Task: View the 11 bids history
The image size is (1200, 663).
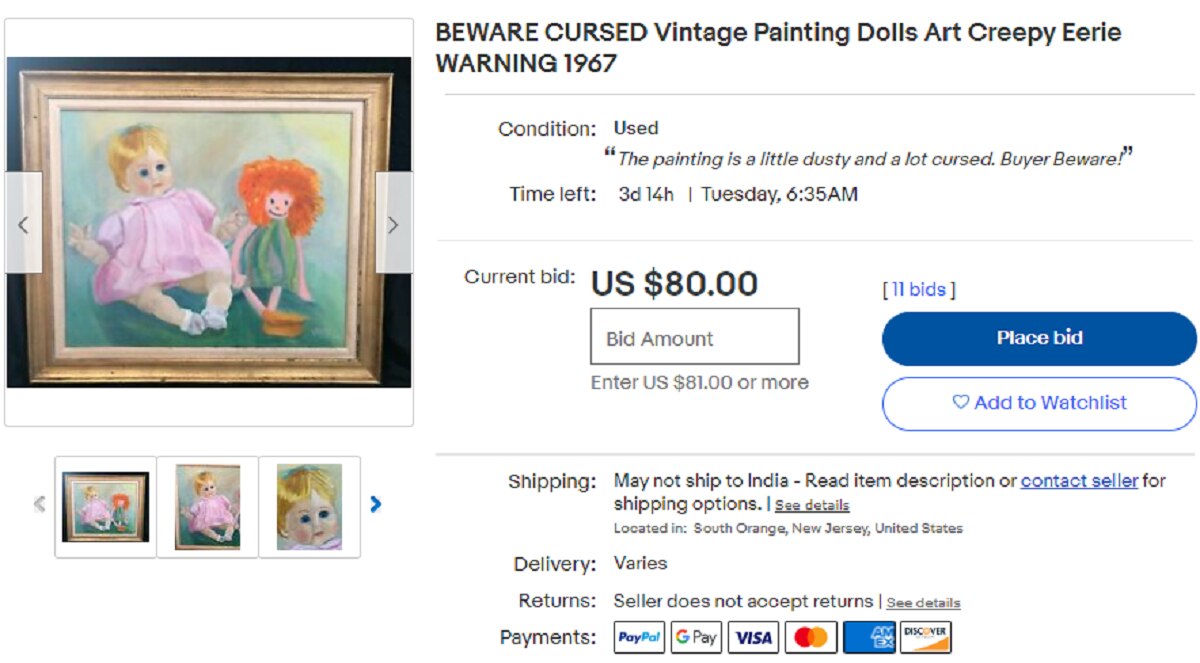Action: [919, 290]
